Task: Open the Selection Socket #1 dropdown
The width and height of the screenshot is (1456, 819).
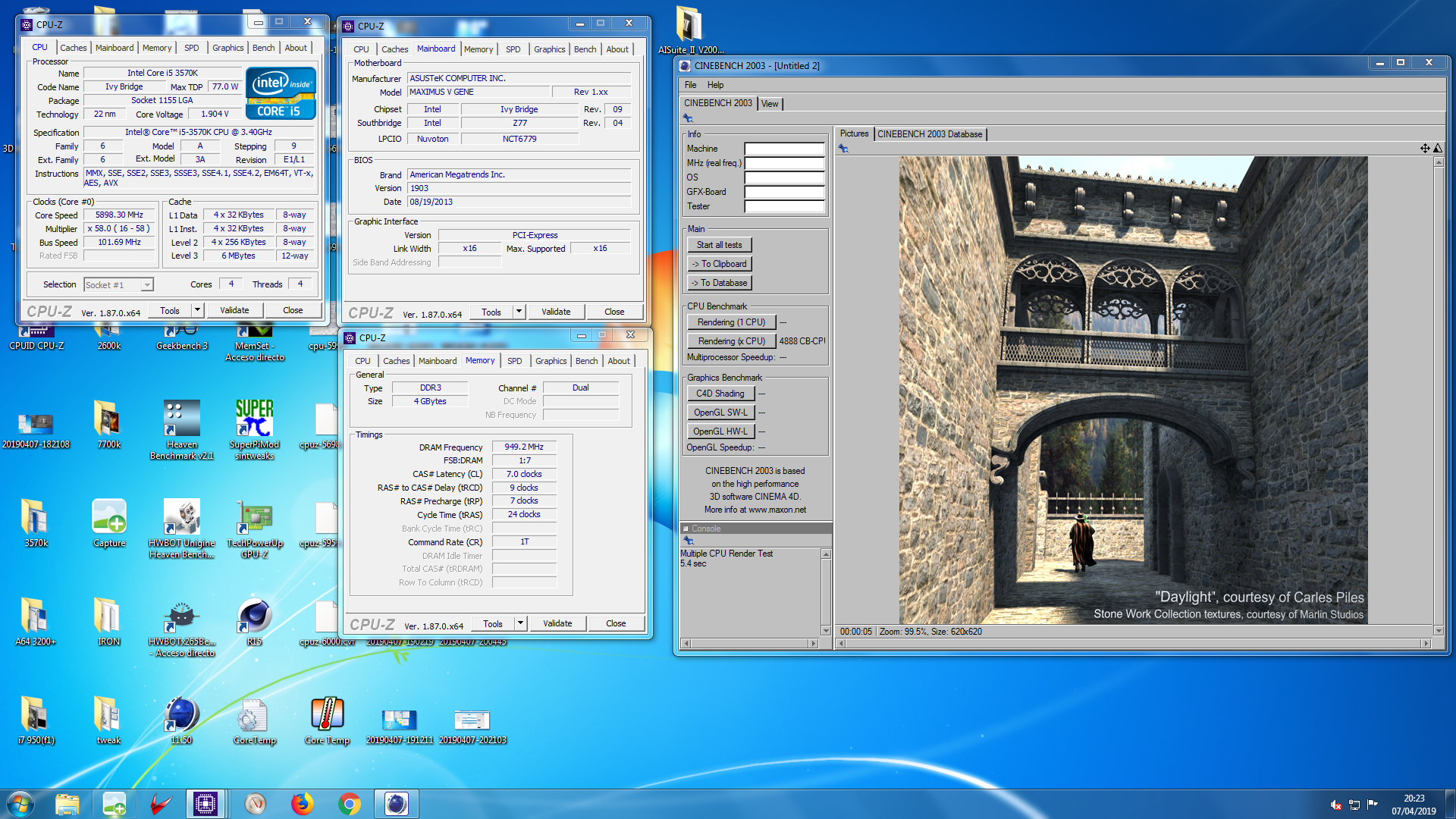Action: coord(147,285)
